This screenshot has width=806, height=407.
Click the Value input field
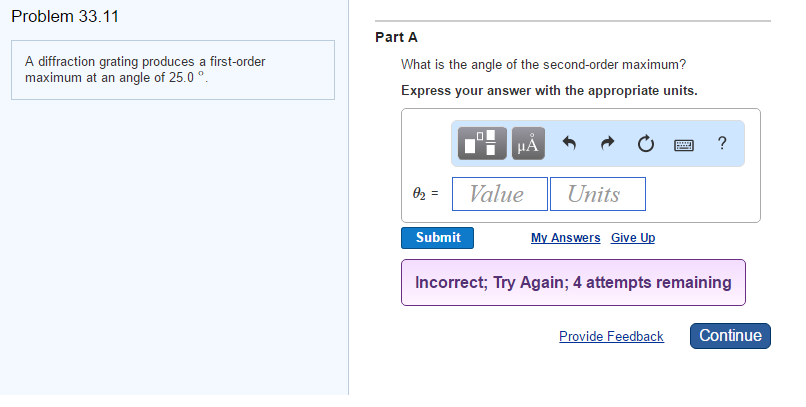coord(500,194)
